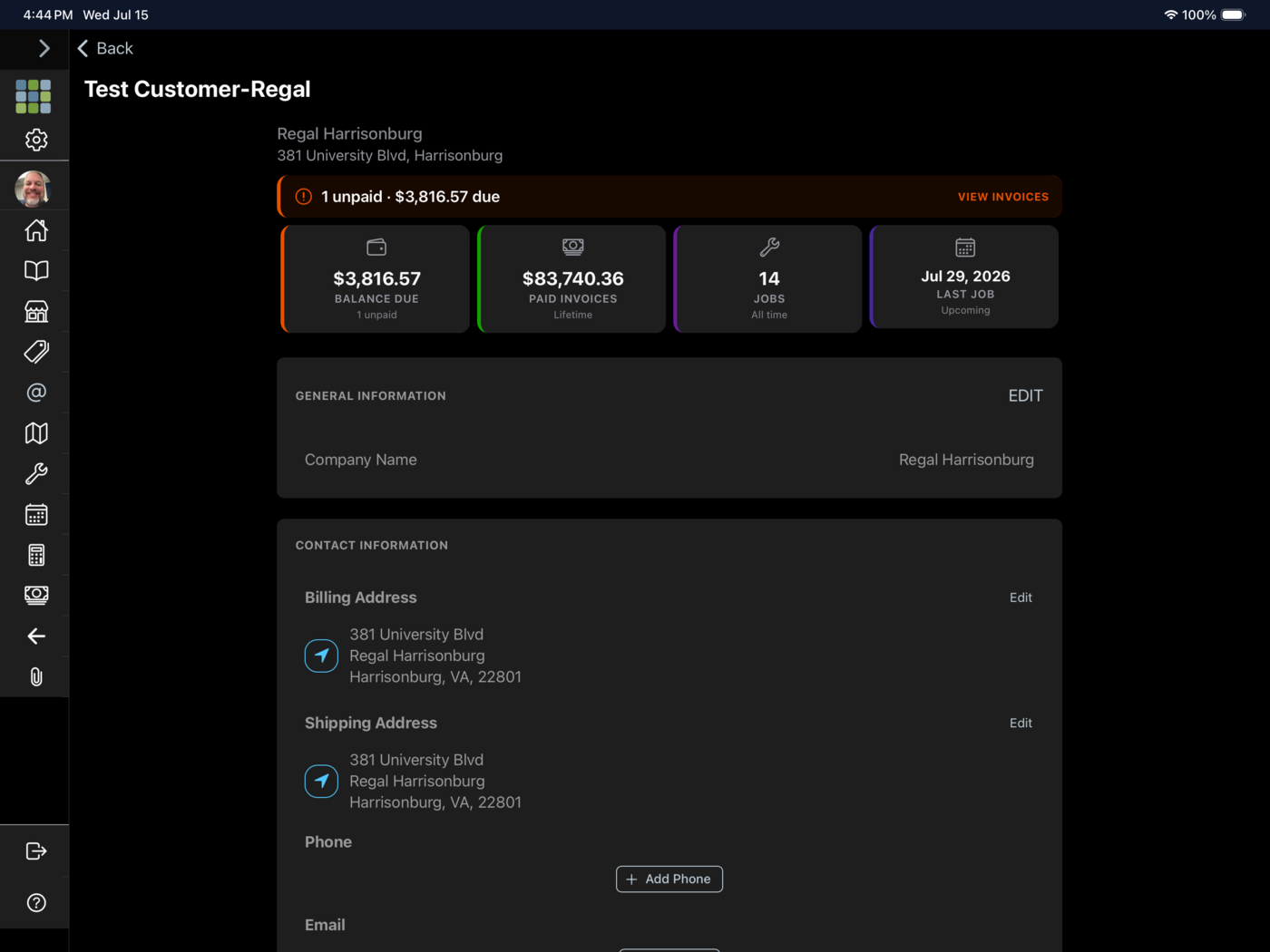Open the storefront icon in sidebar
The image size is (1270, 952).
tap(36, 311)
